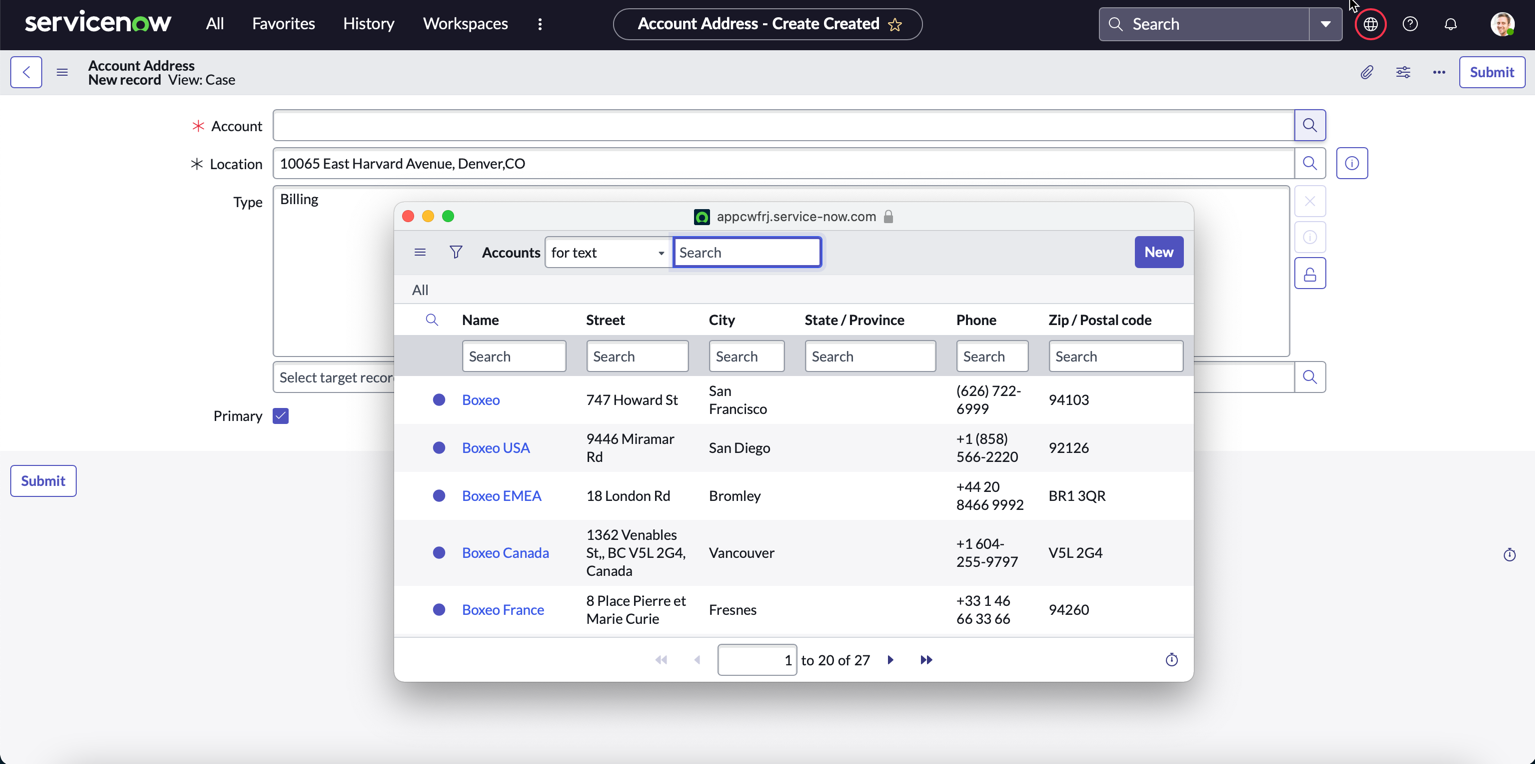Click the Phone column search field
The width and height of the screenshot is (1535, 764).
click(992, 356)
